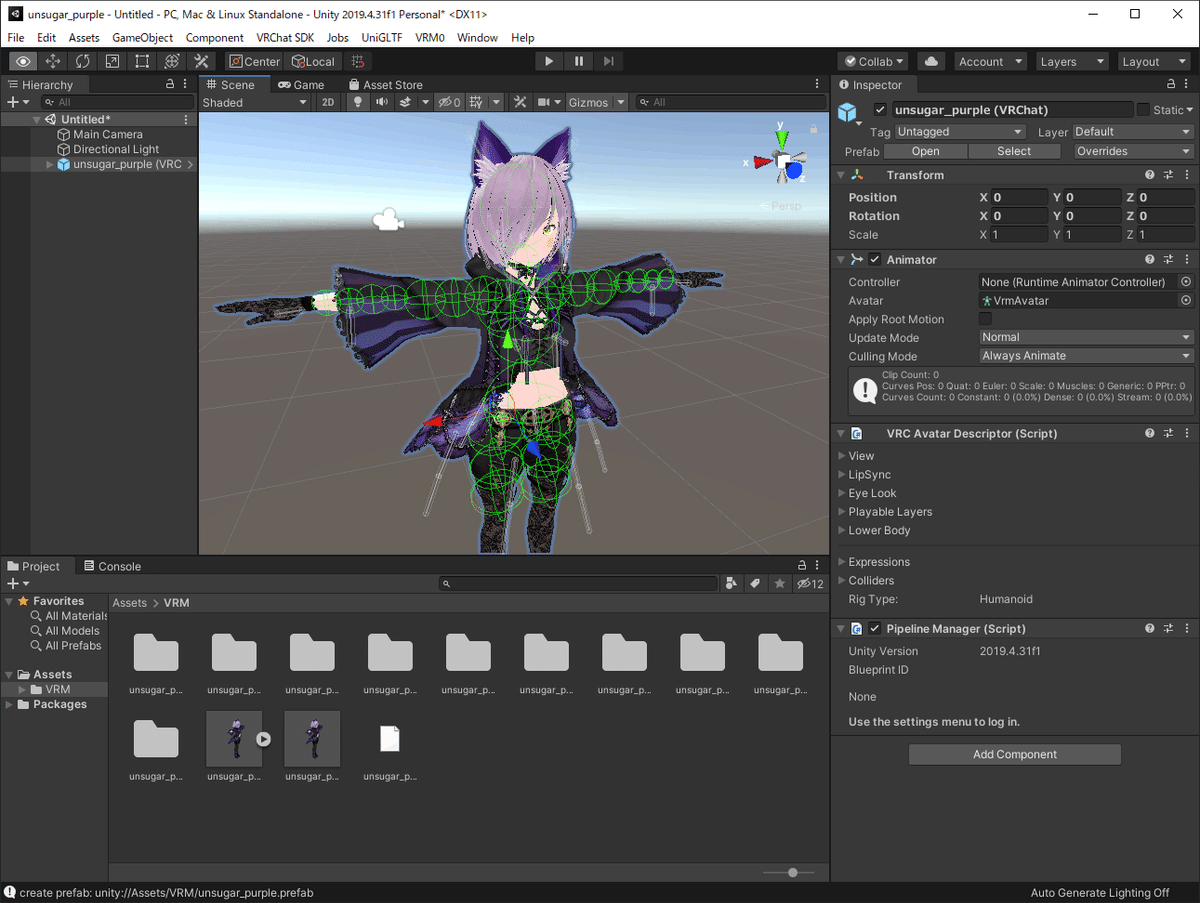The height and width of the screenshot is (903, 1200).
Task: Select the Move tool in the toolbar
Action: click(53, 61)
